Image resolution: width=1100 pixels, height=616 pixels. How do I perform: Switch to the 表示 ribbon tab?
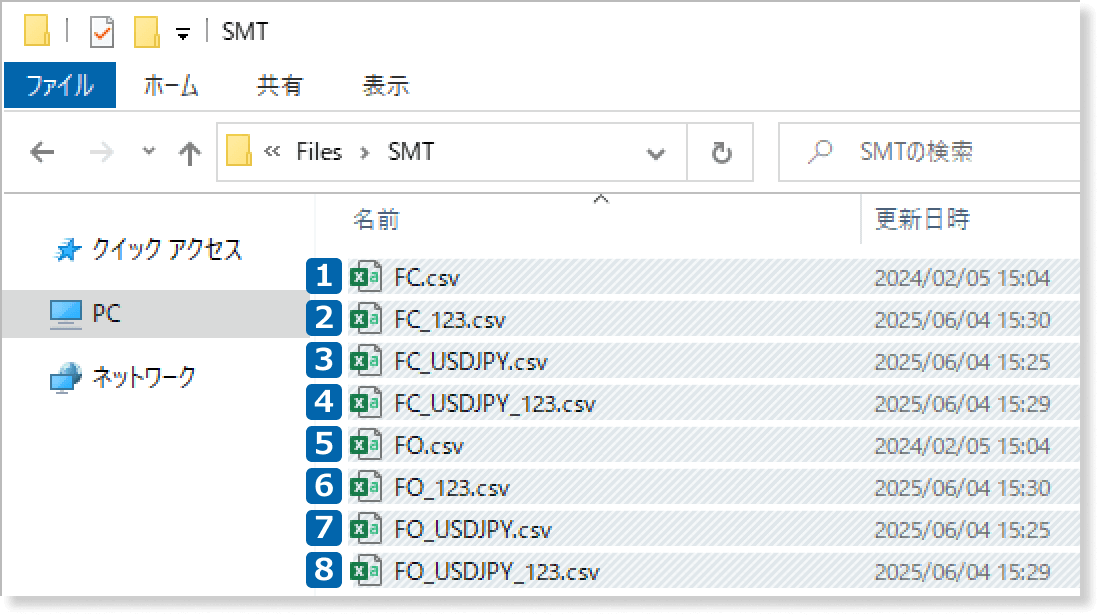pos(385,86)
